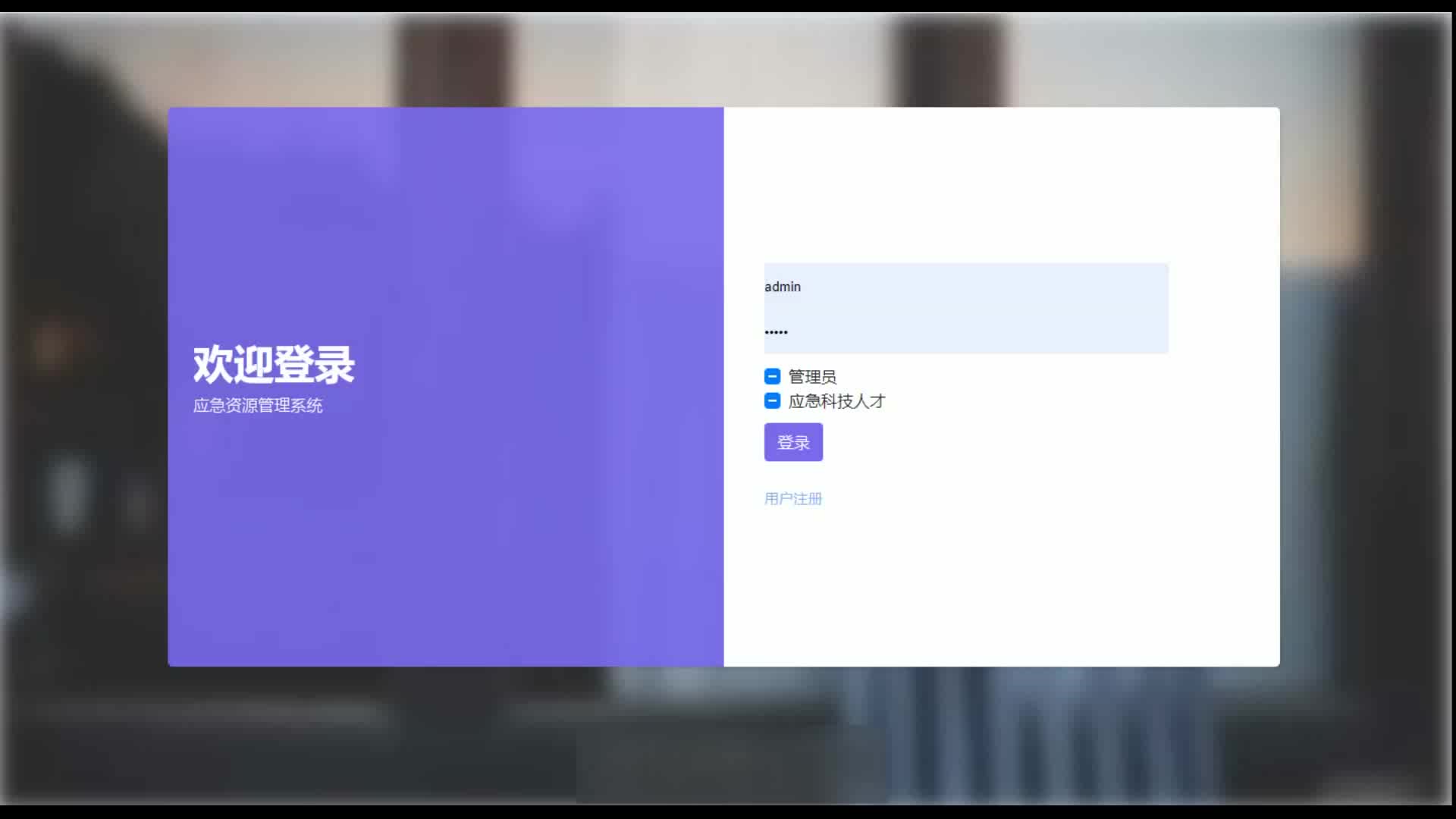Click the password dots in the form

[x=776, y=332]
